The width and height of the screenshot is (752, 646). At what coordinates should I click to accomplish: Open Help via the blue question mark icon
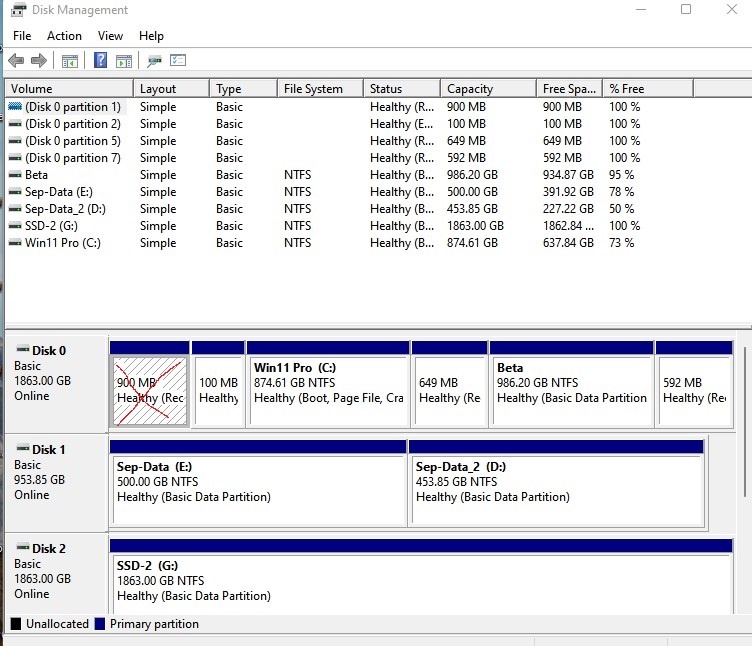click(x=100, y=61)
